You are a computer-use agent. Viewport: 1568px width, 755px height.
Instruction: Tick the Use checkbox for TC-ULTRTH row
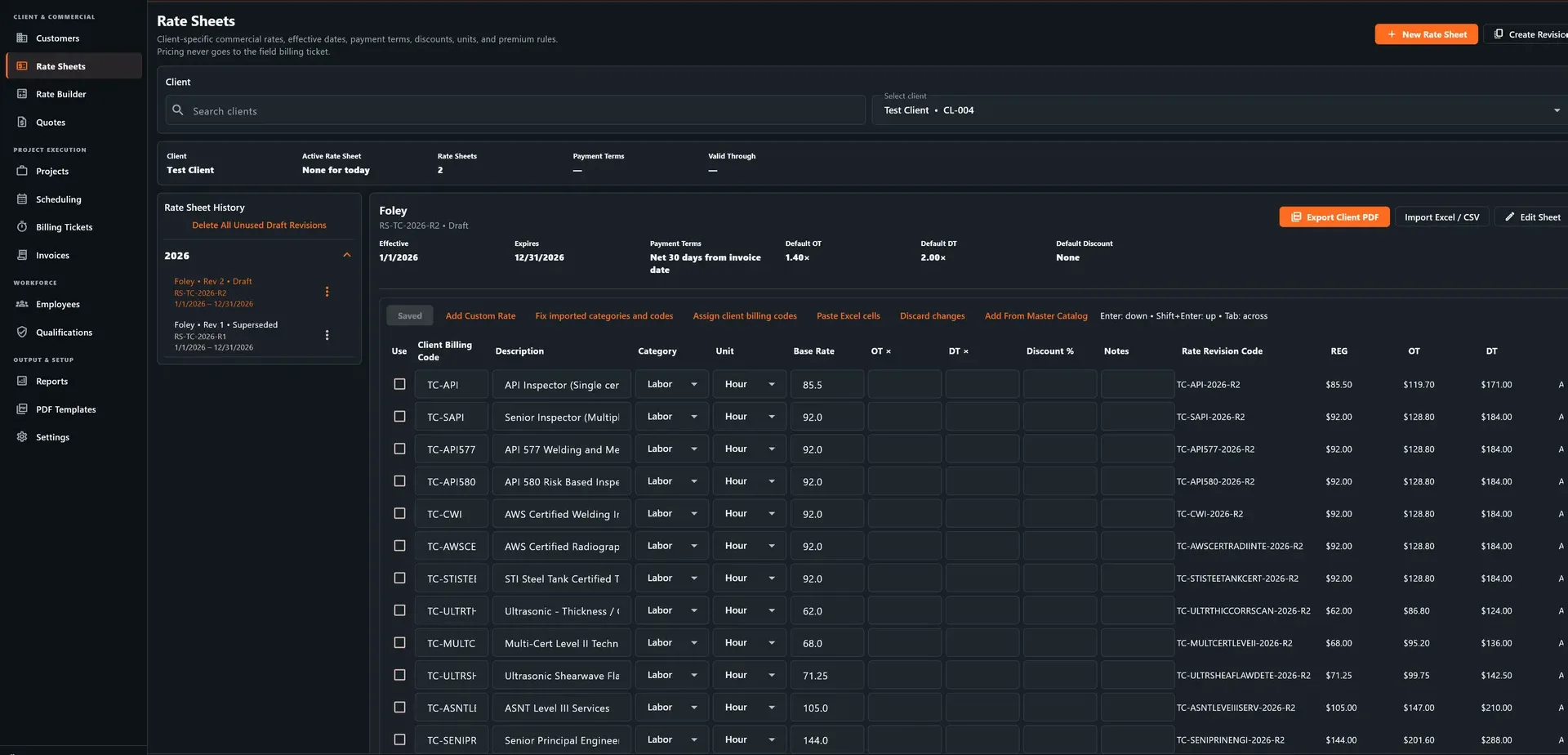click(399, 610)
